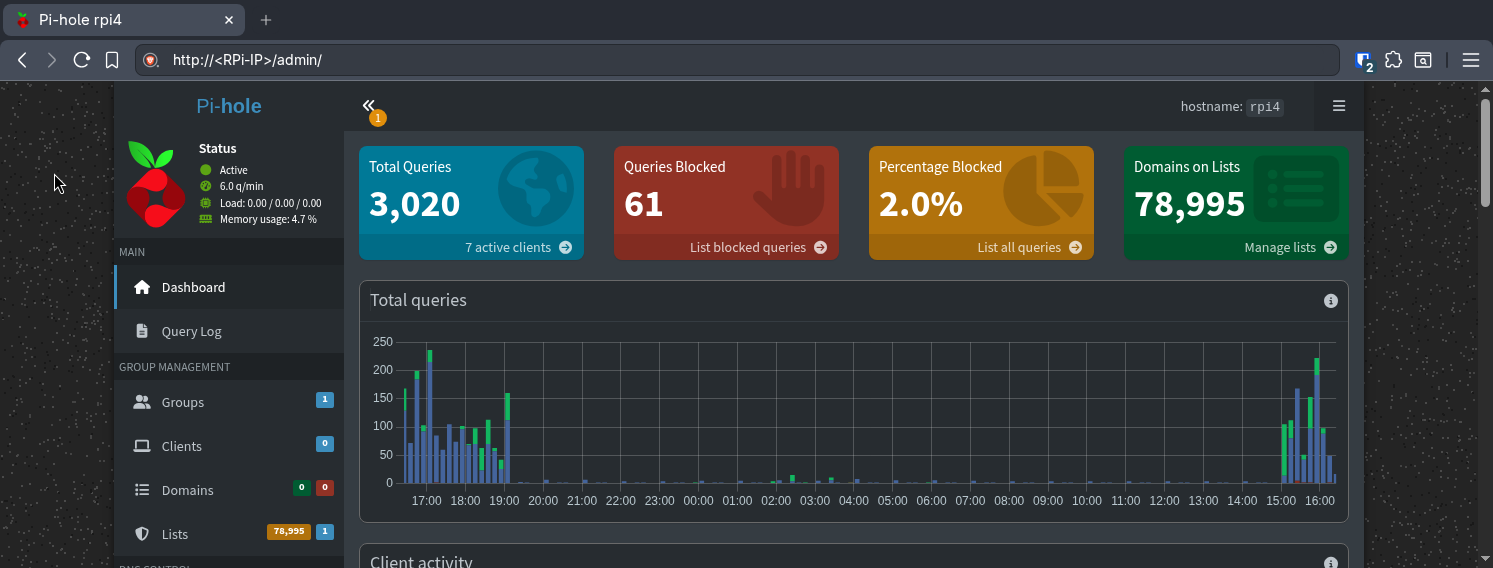The height and width of the screenshot is (568, 1493).
Task: Click the Brave shield icon in the address bar
Action: [x=151, y=60]
